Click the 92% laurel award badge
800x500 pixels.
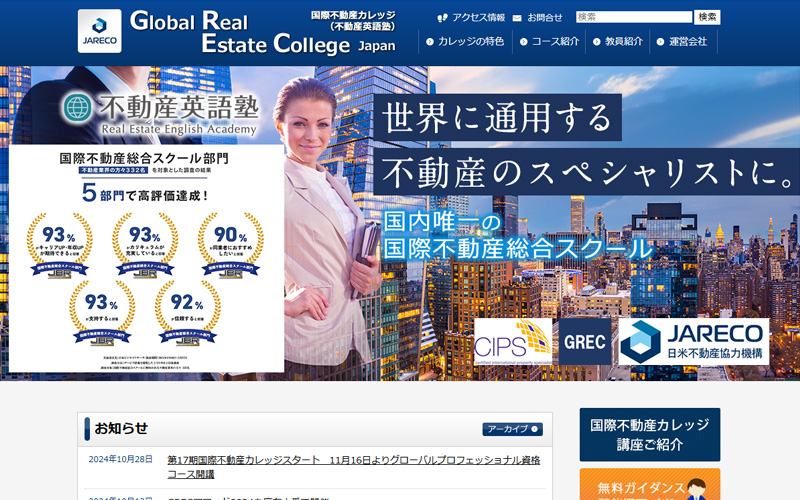pos(187,313)
